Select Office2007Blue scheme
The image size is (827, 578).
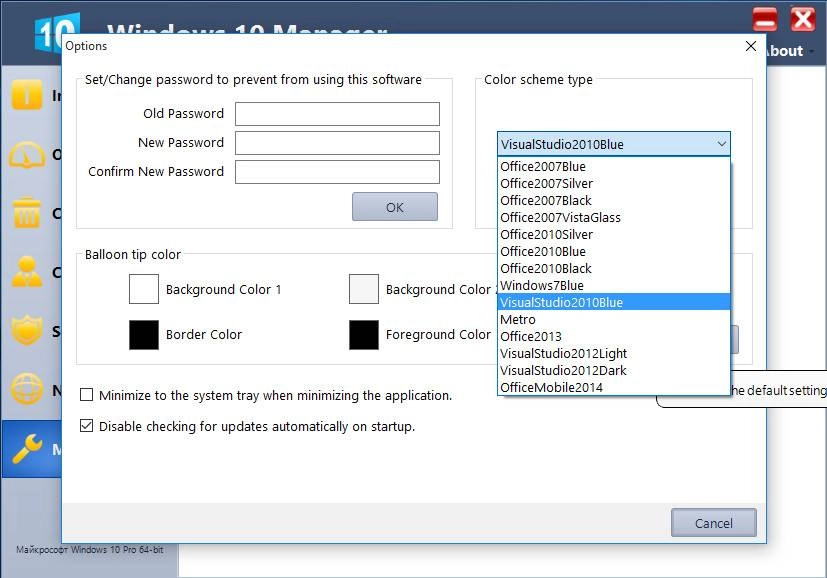pos(614,167)
